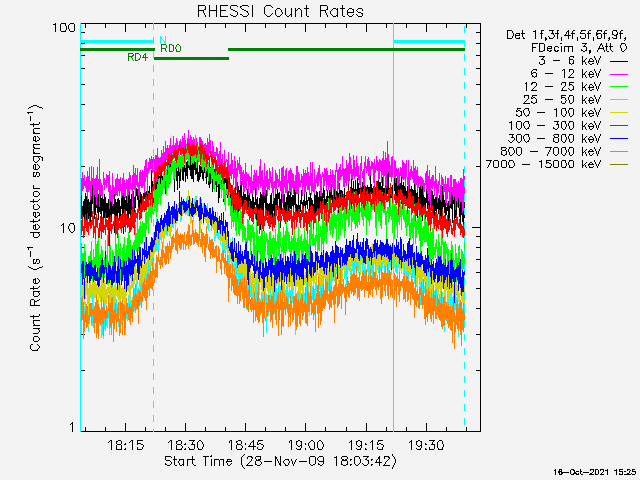The height and width of the screenshot is (480, 640).
Task: Select the '6 - 12 keV' legend label
Action: 566,74
